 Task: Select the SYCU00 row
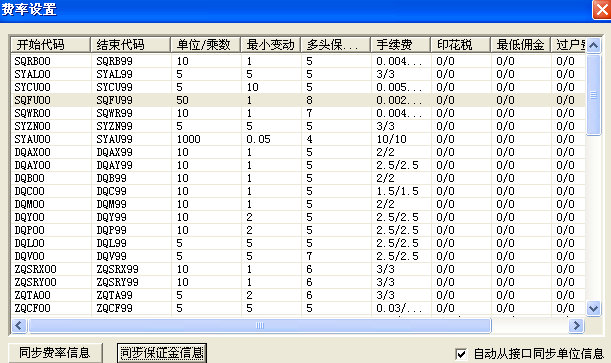pos(298,87)
